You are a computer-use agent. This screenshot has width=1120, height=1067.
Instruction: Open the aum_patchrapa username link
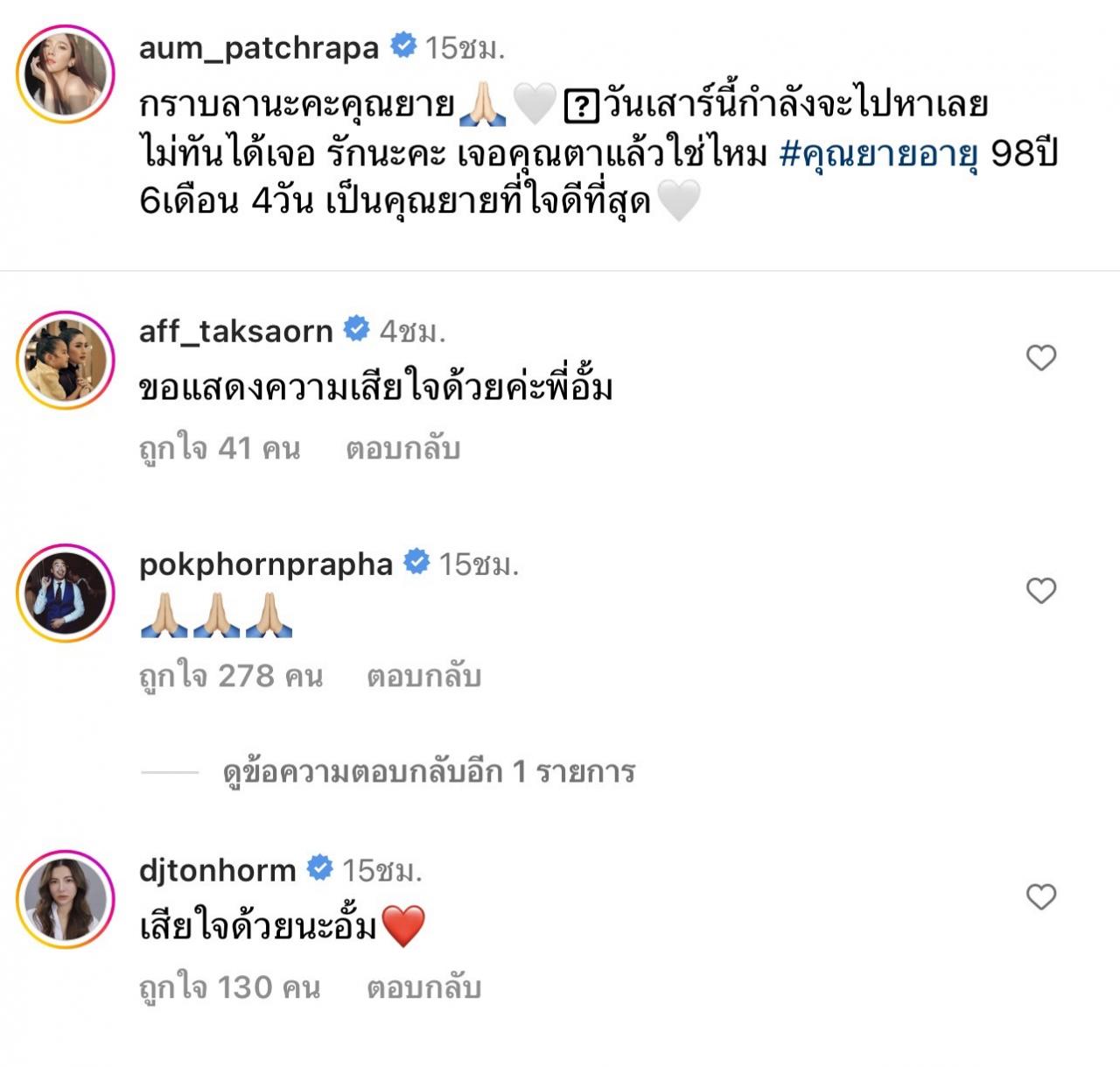[x=259, y=47]
